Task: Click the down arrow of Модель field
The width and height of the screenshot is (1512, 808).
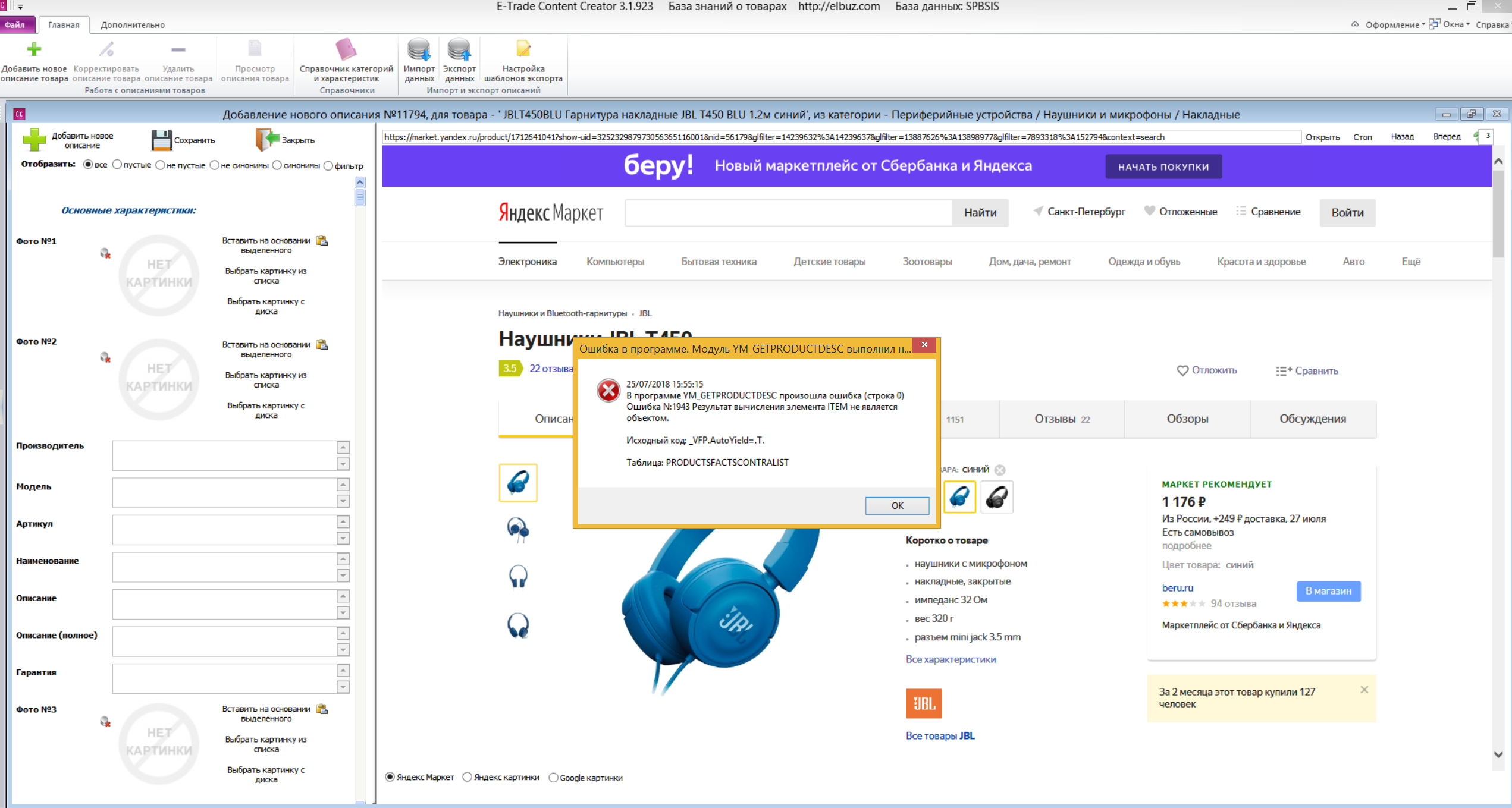Action: (x=343, y=501)
